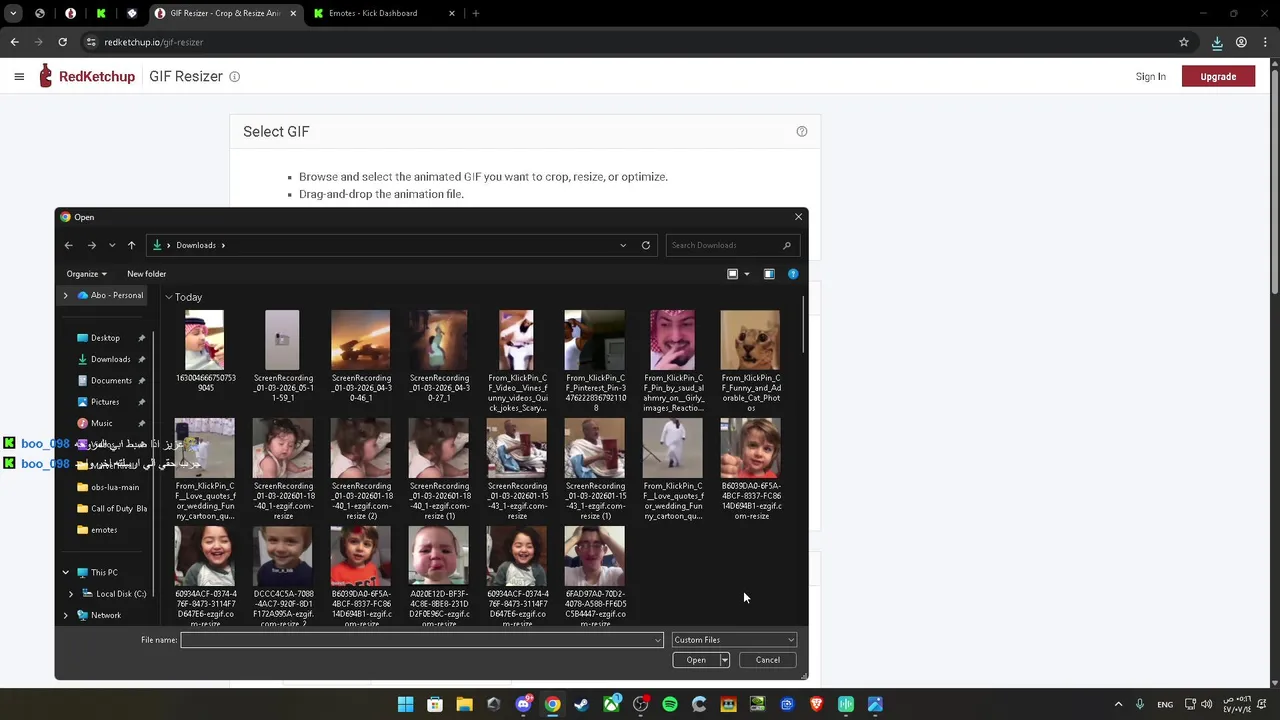Open the Windows Start menu
1280x720 pixels.
(405, 704)
